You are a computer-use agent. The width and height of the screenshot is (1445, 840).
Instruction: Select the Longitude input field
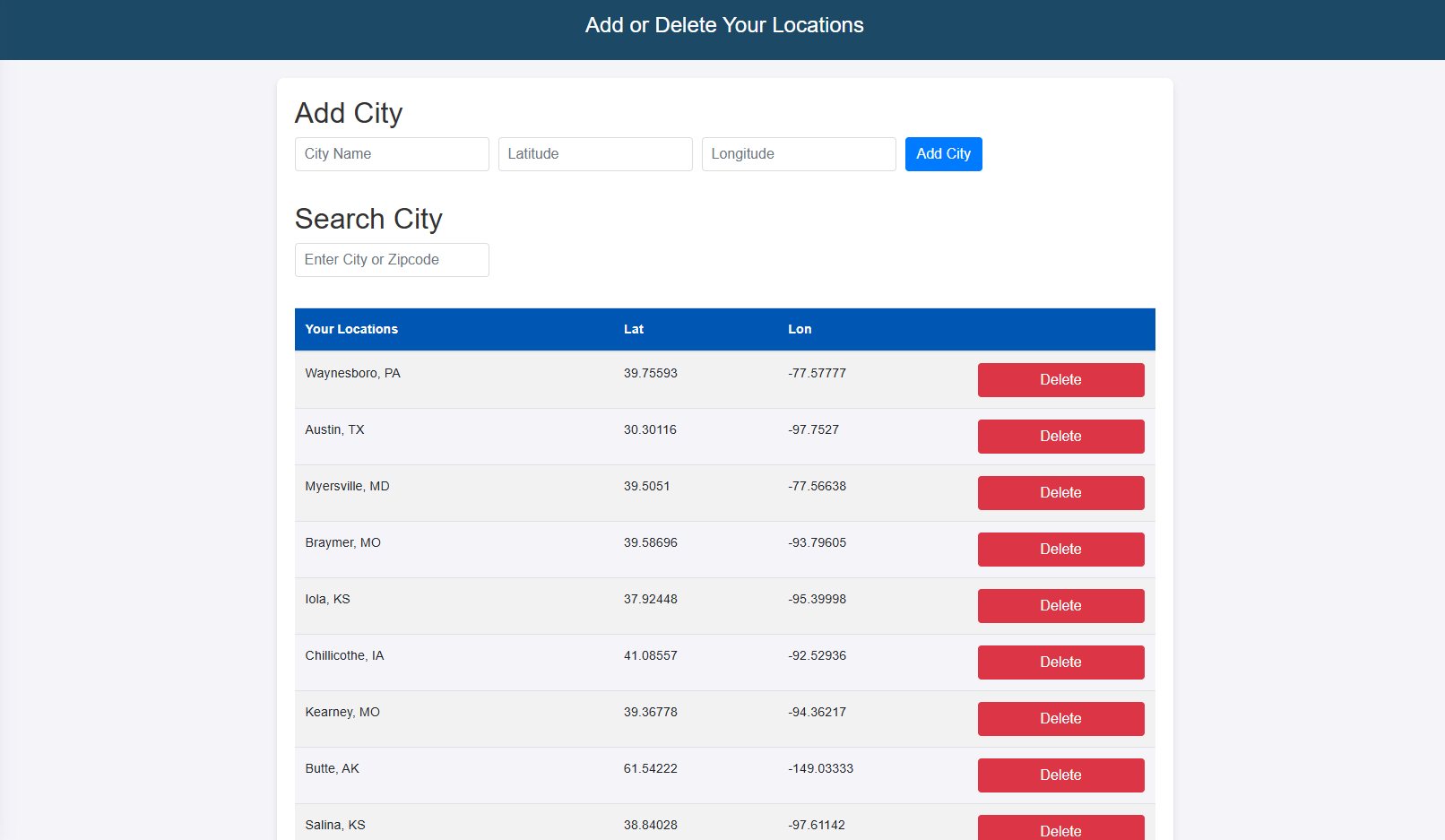click(x=799, y=154)
